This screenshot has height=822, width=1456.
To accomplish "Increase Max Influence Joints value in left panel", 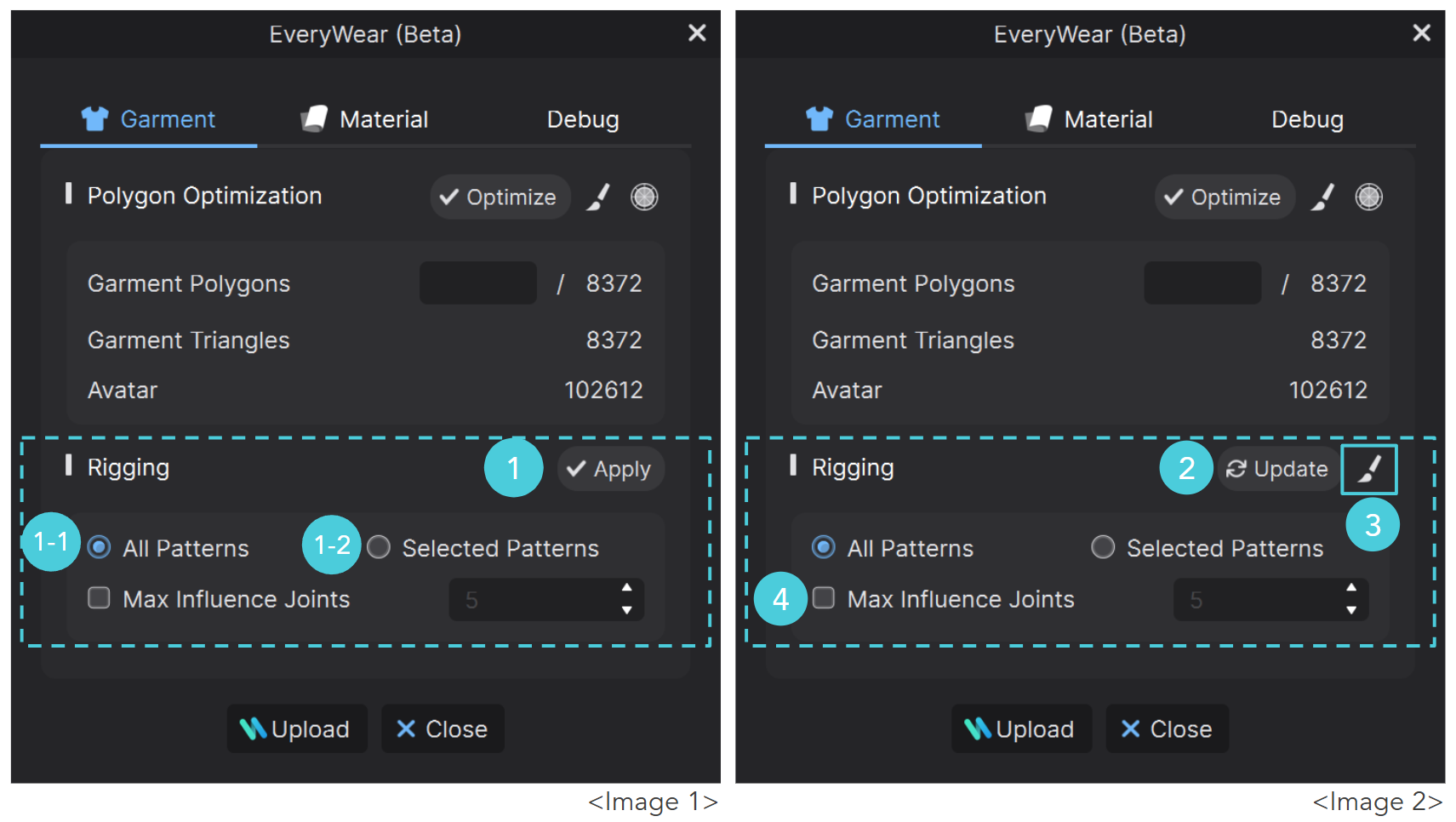I will [x=627, y=588].
